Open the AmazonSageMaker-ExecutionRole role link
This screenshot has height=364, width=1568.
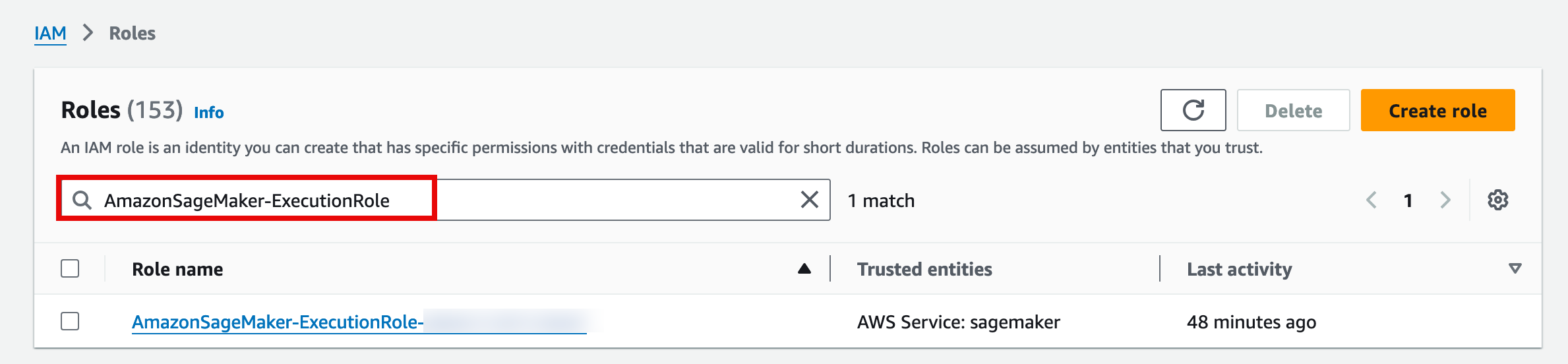click(x=277, y=322)
